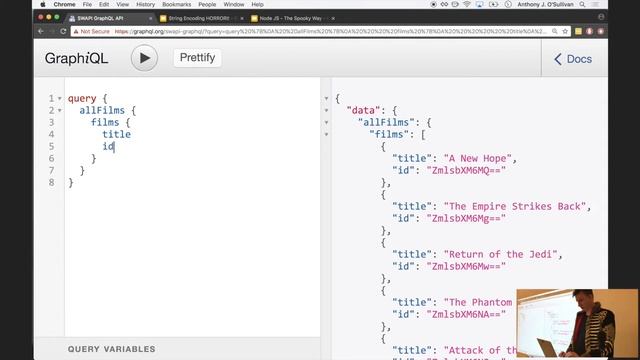Click the clock icon in menu bar
Image resolution: width=640 pixels, height=360 pixels.
[508, 4]
